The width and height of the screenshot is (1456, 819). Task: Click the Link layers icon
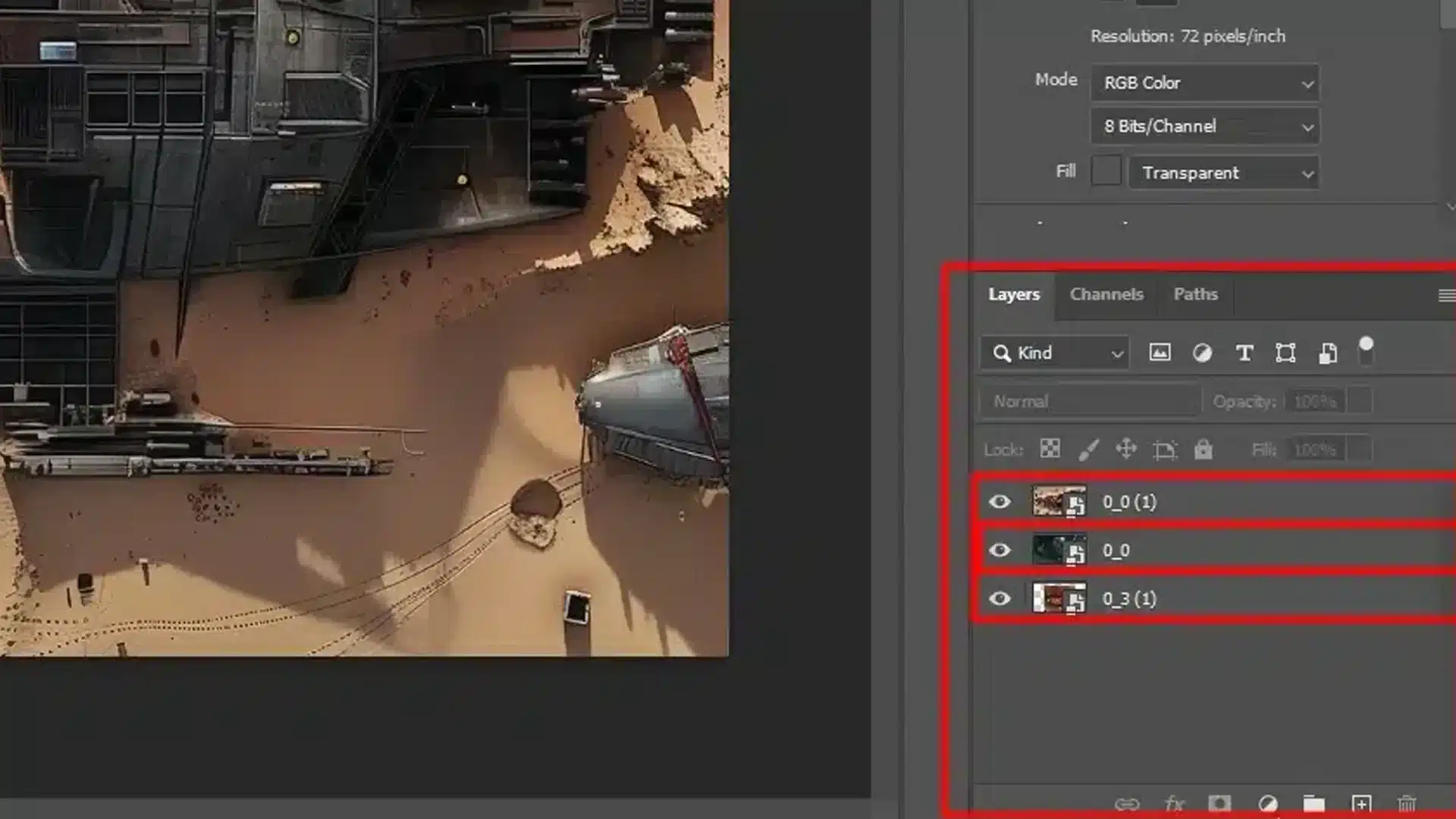[x=1129, y=804]
